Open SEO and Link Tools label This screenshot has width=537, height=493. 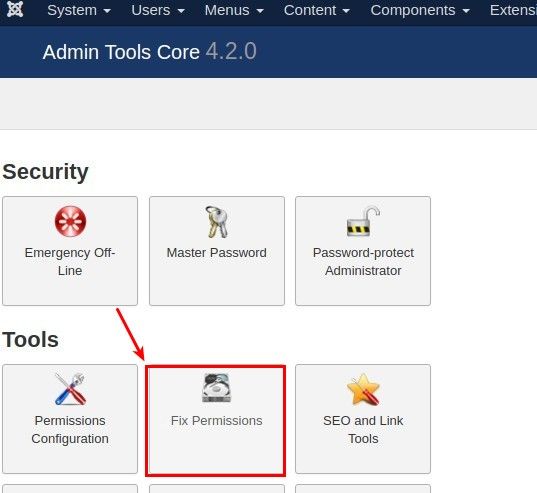pyautogui.click(x=363, y=430)
